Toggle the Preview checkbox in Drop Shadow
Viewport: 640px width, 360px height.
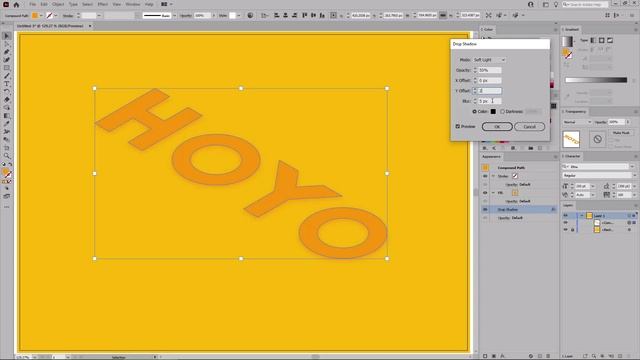click(458, 127)
